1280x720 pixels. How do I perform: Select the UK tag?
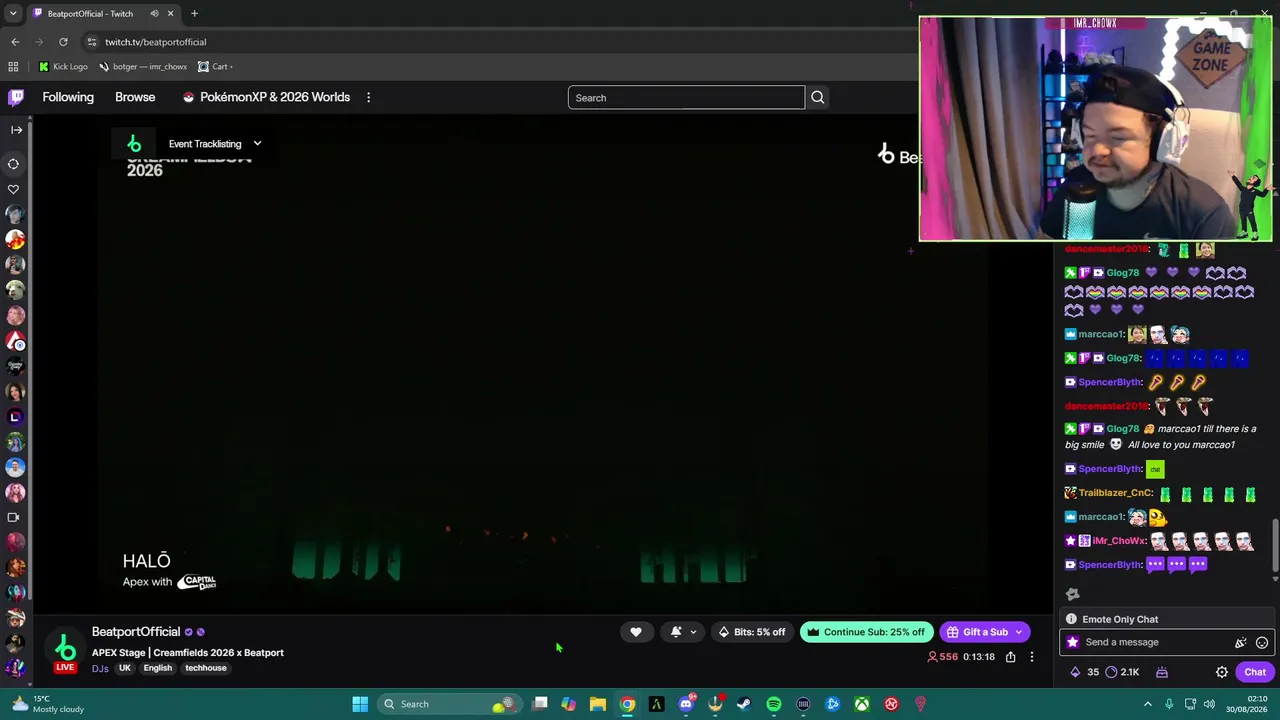[125, 668]
